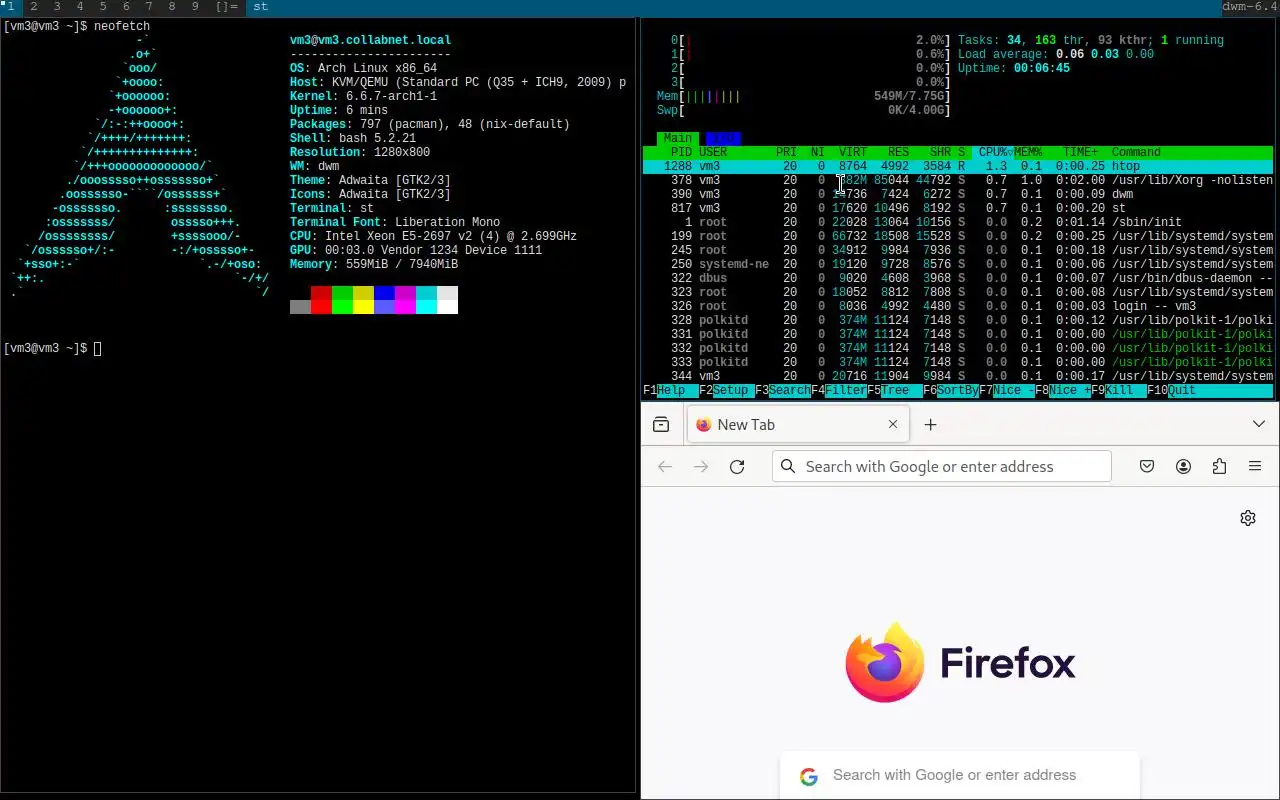1280x800 pixels.
Task: Click F8 Nice + in htop
Action: 1063,390
